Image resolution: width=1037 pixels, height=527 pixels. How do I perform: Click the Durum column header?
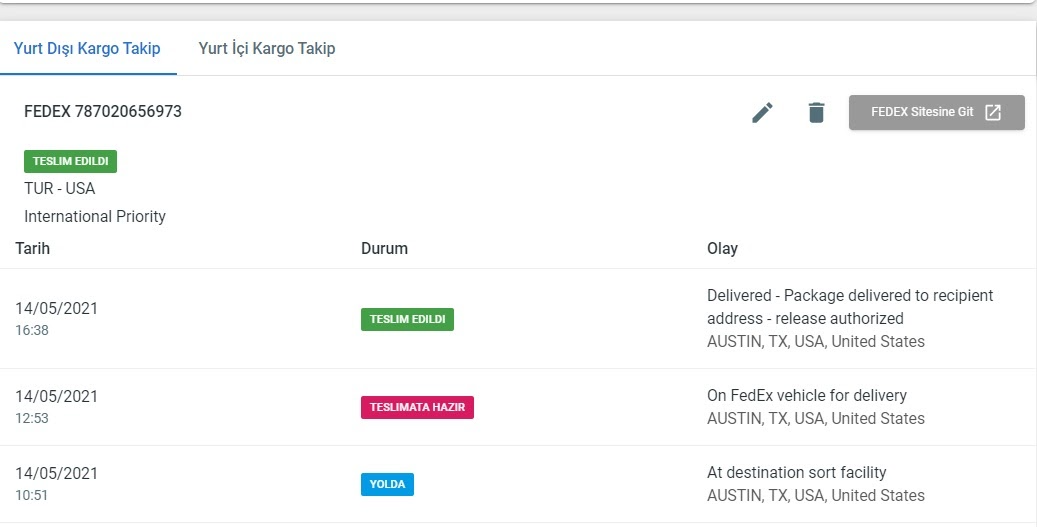(384, 249)
